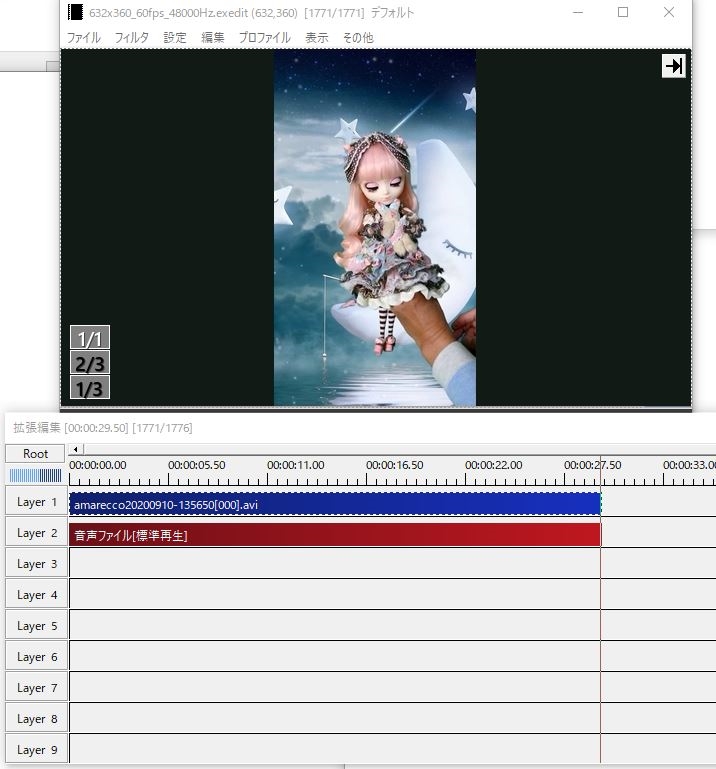Click the 2/3 overlay button in preview
The width and height of the screenshot is (716, 769).
90,362
